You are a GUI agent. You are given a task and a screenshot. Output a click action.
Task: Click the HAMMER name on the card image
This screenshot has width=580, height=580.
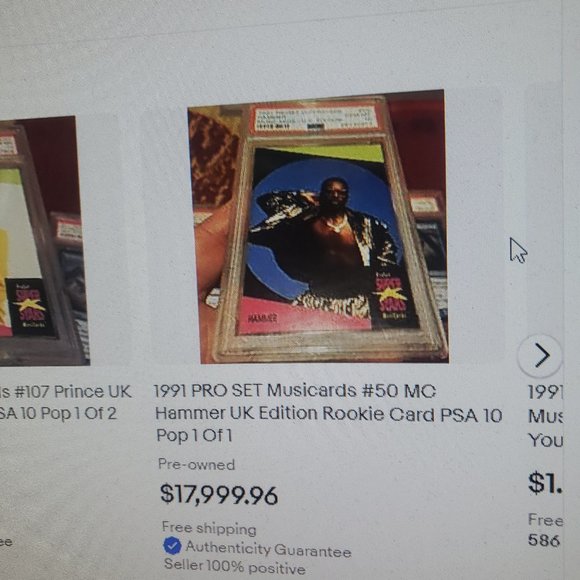262,318
